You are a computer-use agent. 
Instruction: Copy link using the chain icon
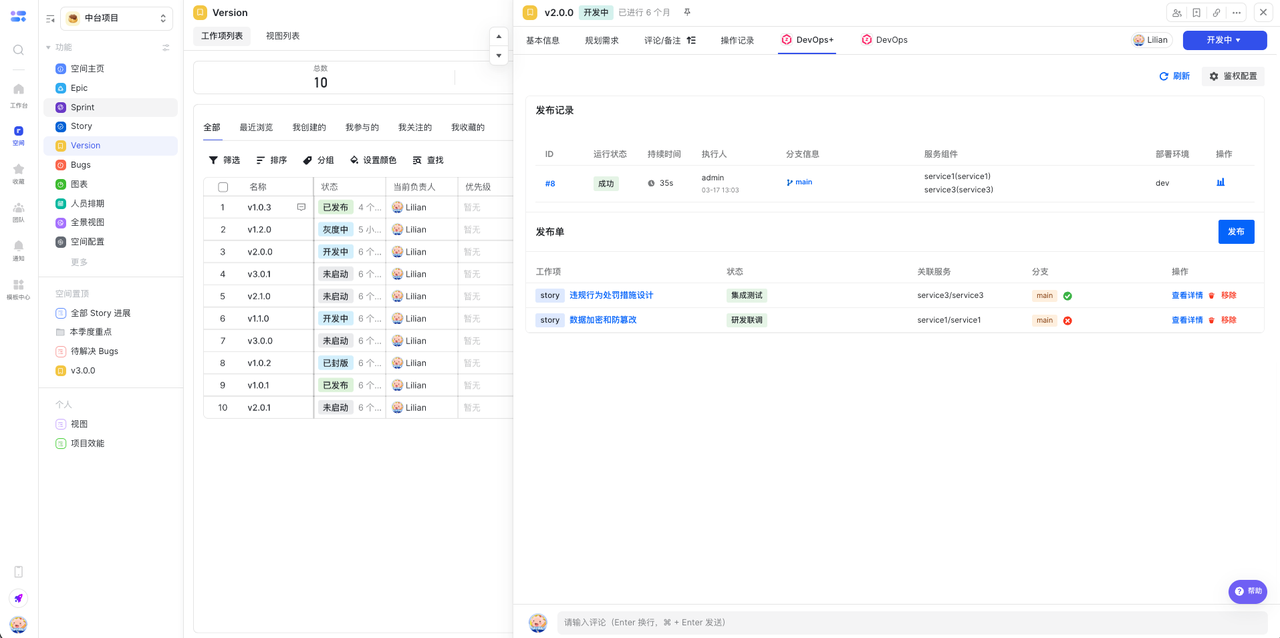[x=1216, y=13]
